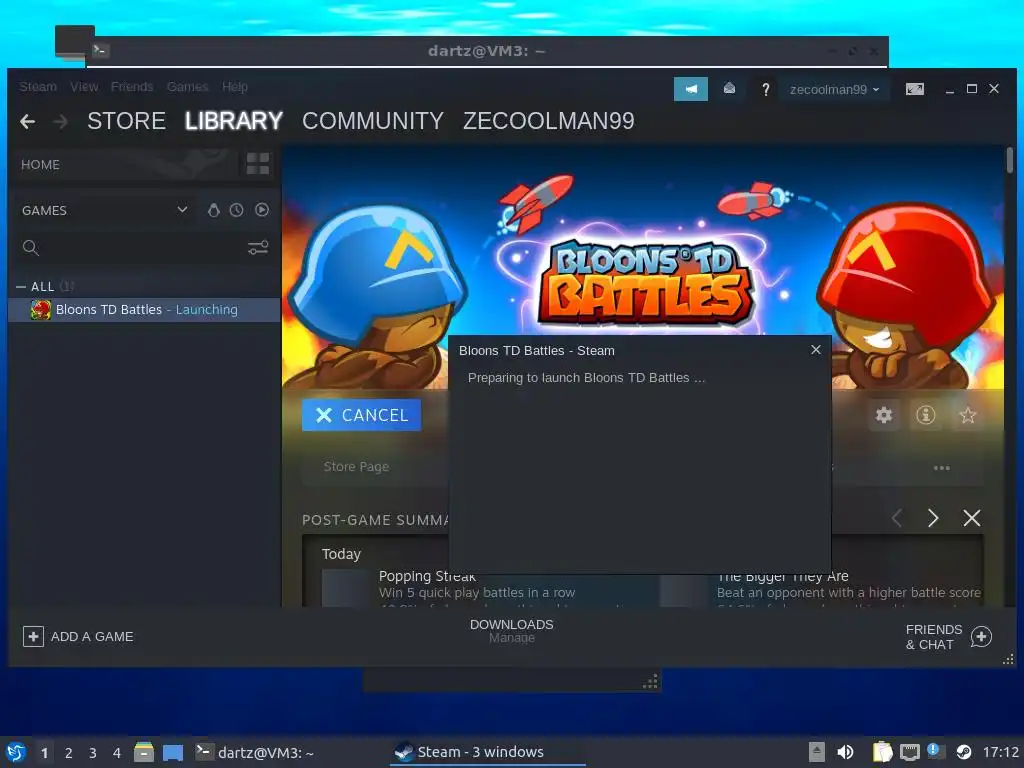Viewport: 1024px width, 768px height.
Task: Dismiss the post-game summary section
Action: tap(972, 519)
